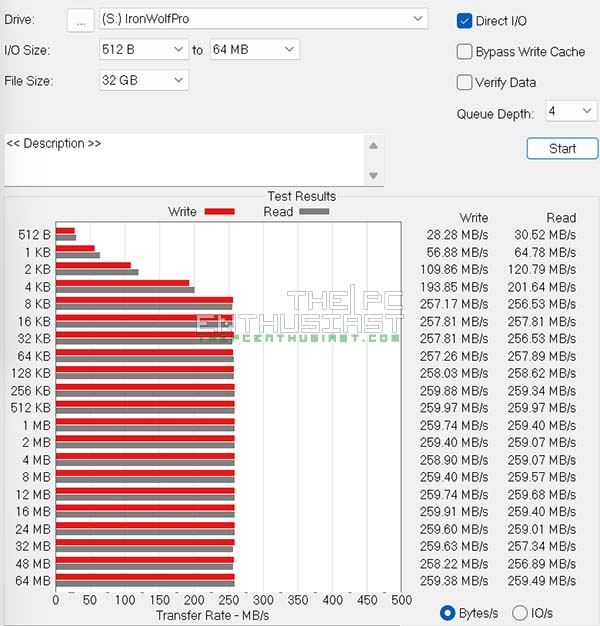
Task: Click the 258.90 MB/s write value
Action: pyautogui.click(x=454, y=460)
